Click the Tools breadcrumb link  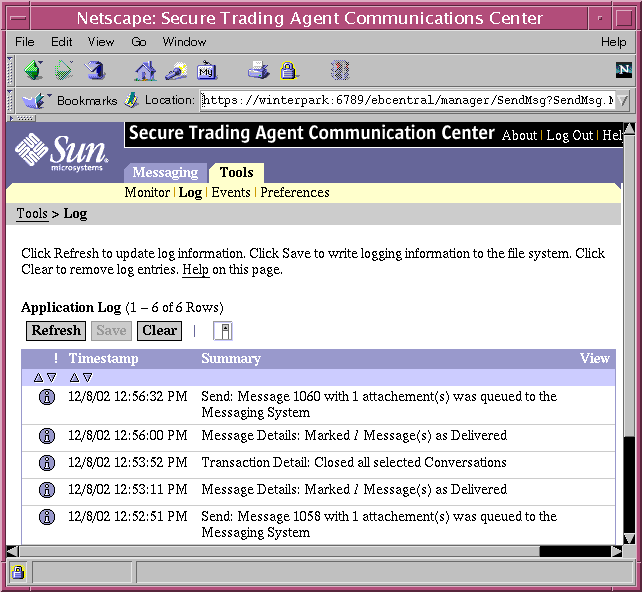32,214
